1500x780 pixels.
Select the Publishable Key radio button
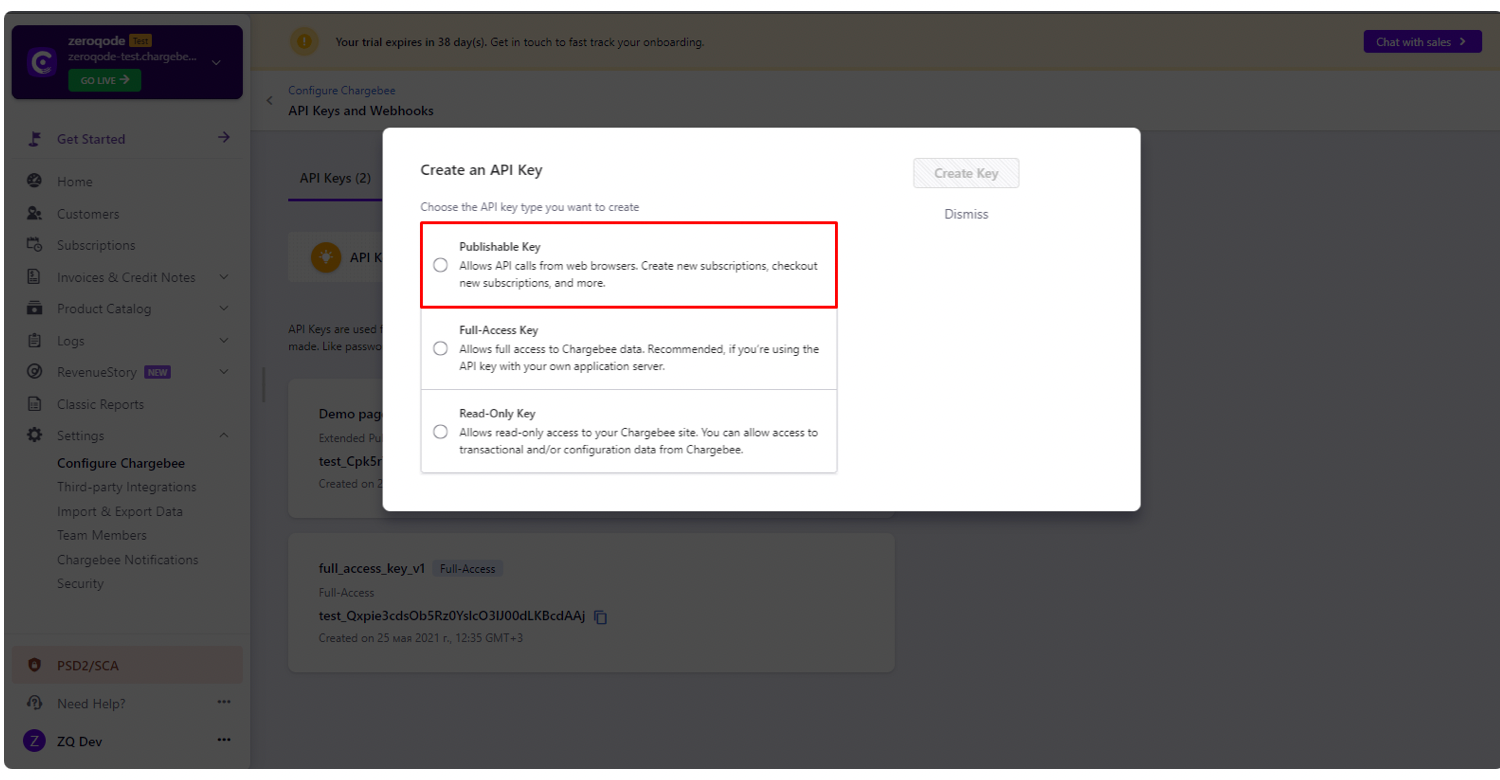pos(440,265)
